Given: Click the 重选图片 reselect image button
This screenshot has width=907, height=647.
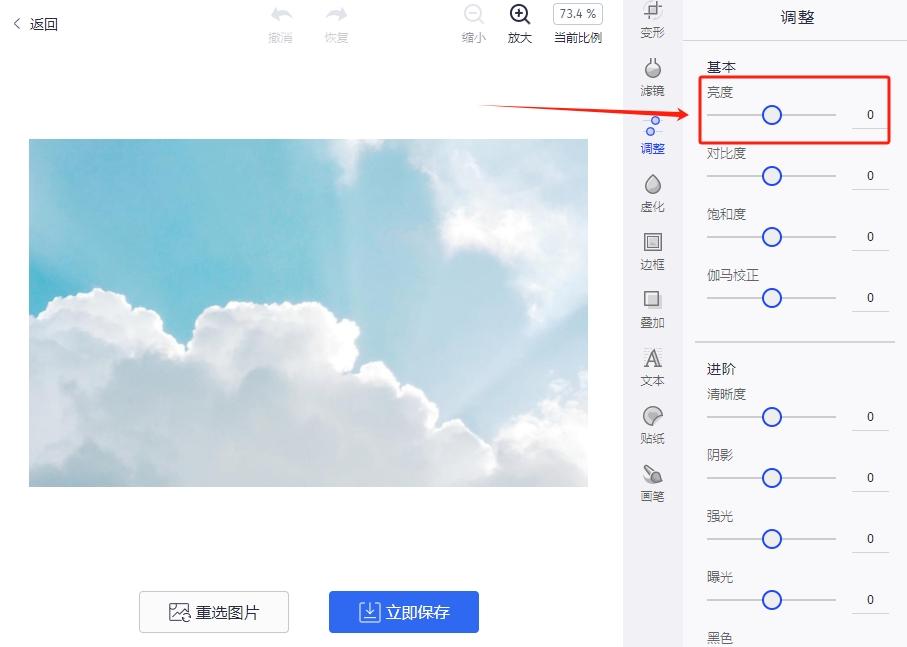Looking at the screenshot, I should pos(213,610).
